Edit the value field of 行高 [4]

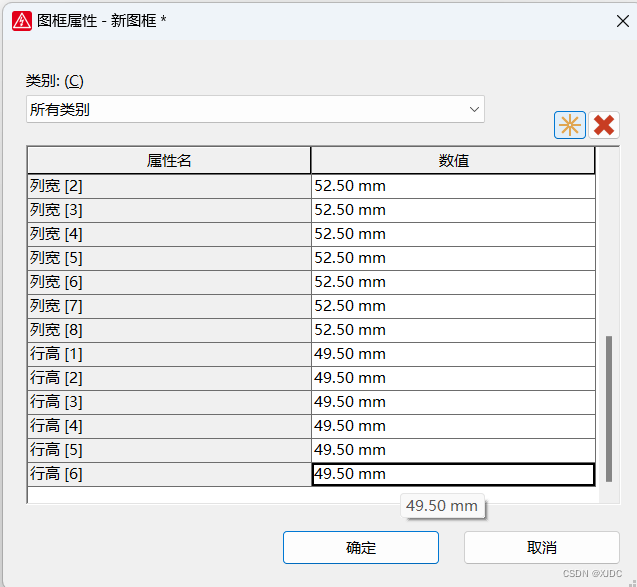453,426
